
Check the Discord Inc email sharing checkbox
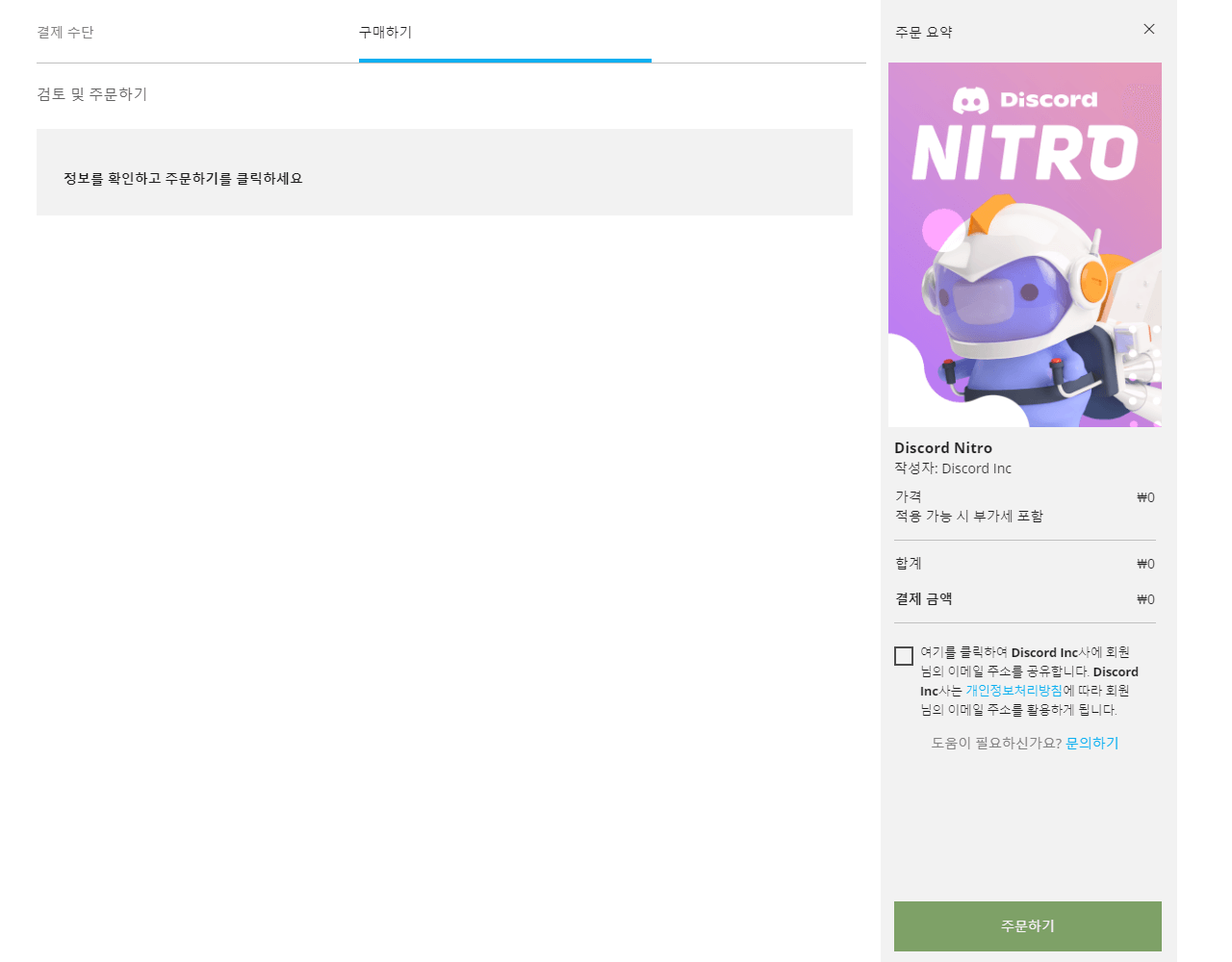pyautogui.click(x=904, y=656)
